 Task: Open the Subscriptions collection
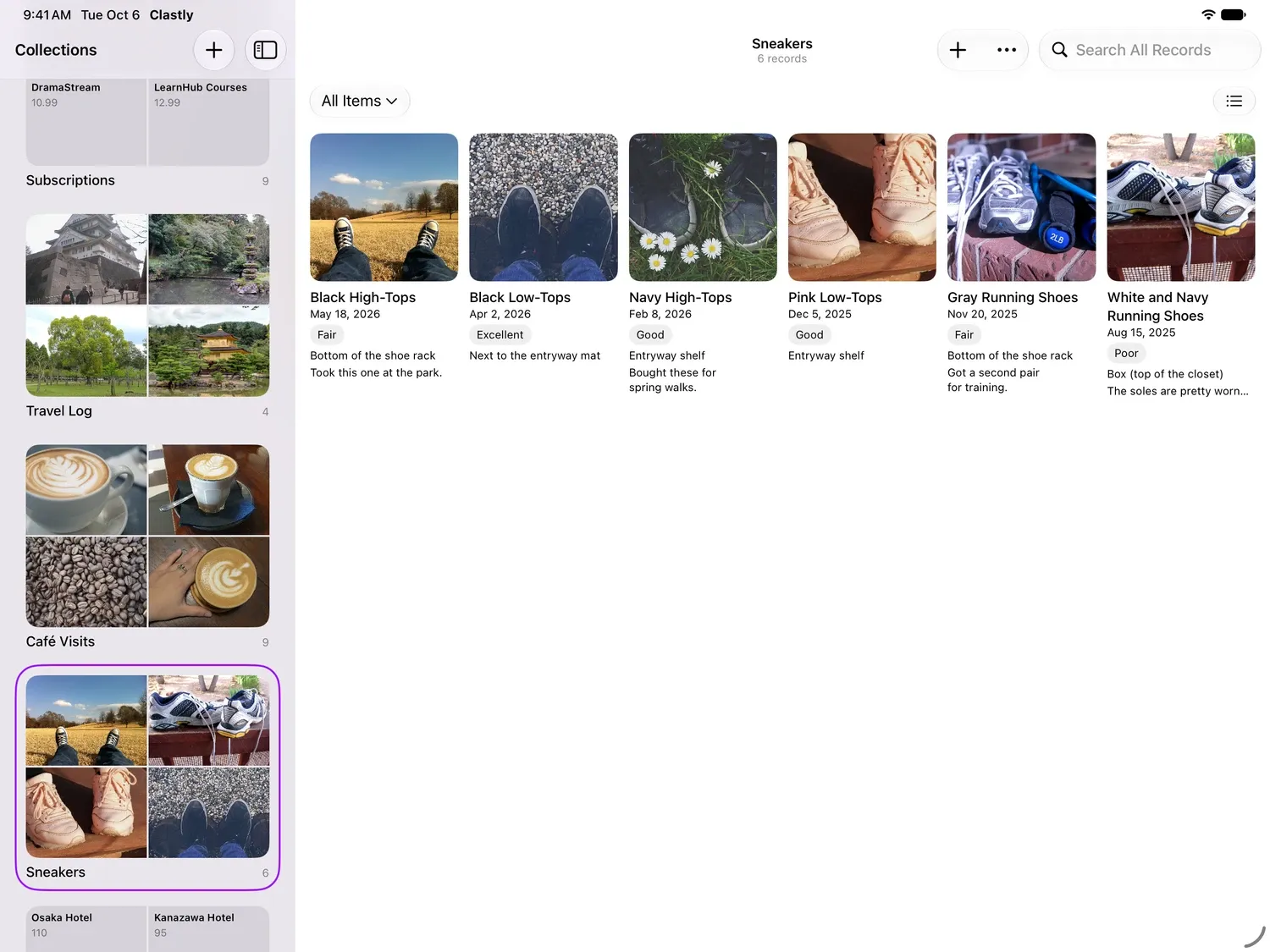coord(147,135)
